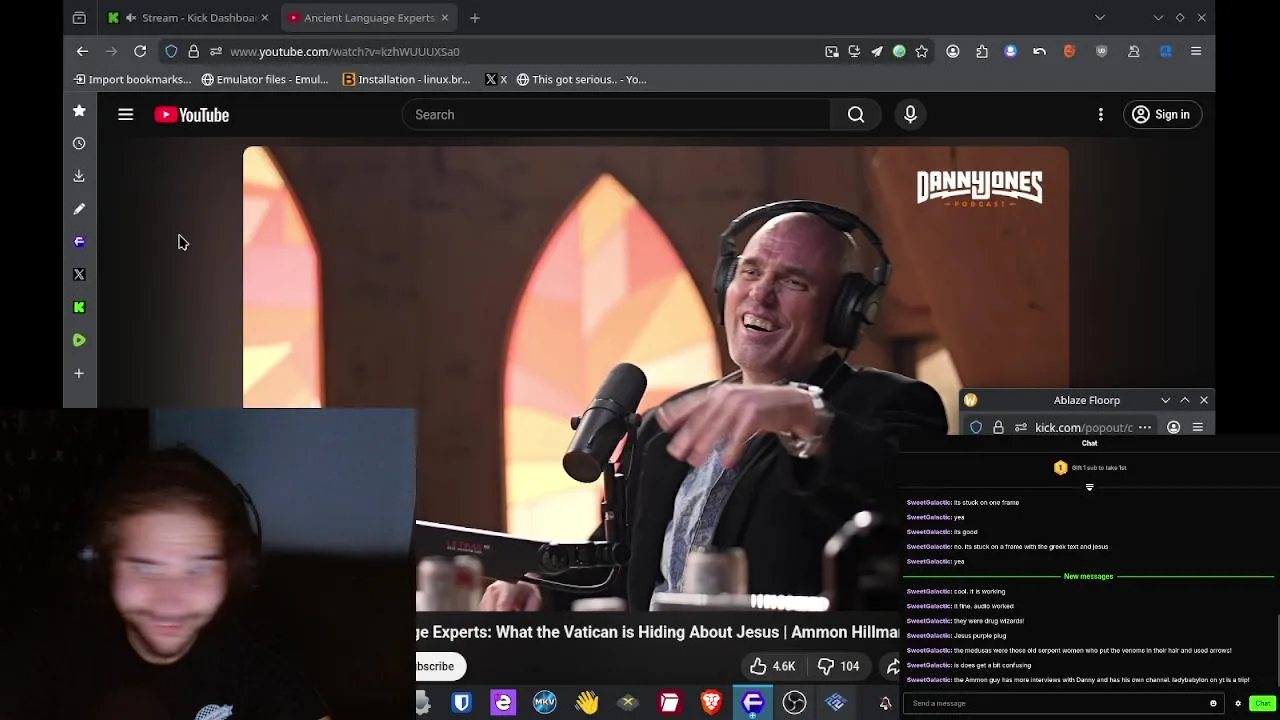Type area: click Send a message field
This screenshot has height=720, width=1280.
pos(1055,703)
